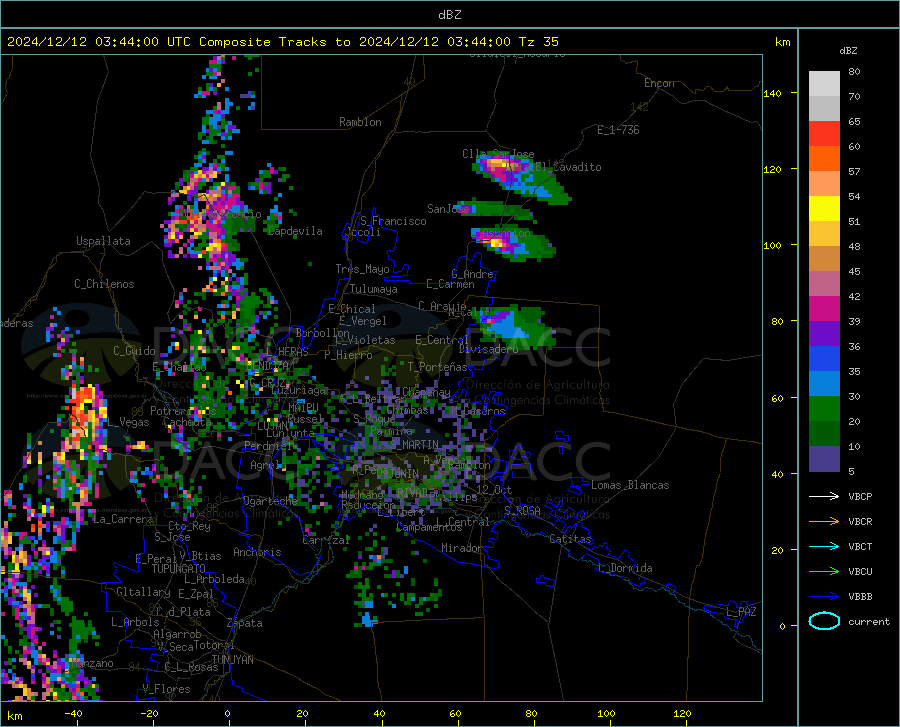The height and width of the screenshot is (727, 900).
Task: Click the Encon label on map
Action: (x=659, y=83)
